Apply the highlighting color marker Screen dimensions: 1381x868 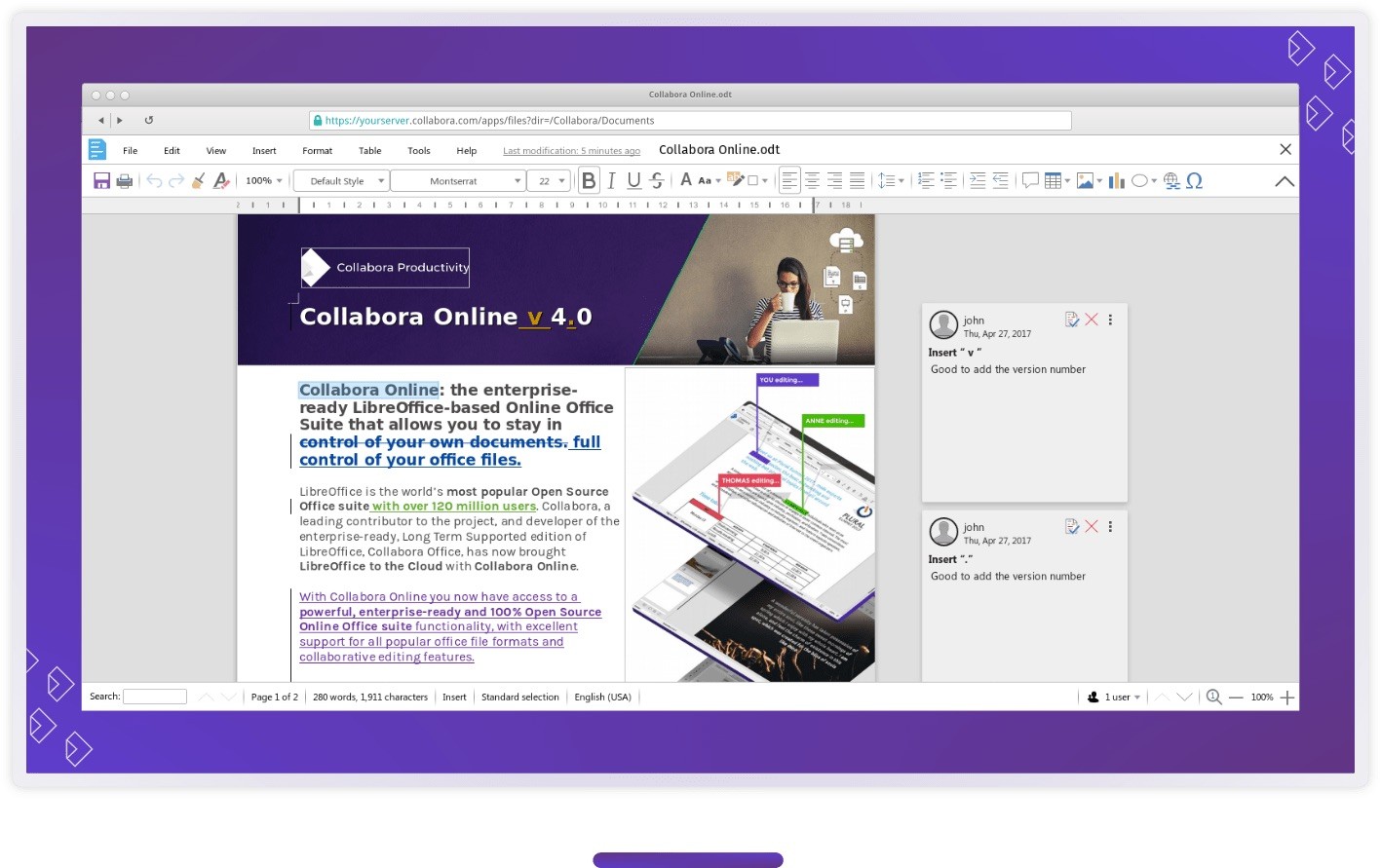tap(738, 180)
